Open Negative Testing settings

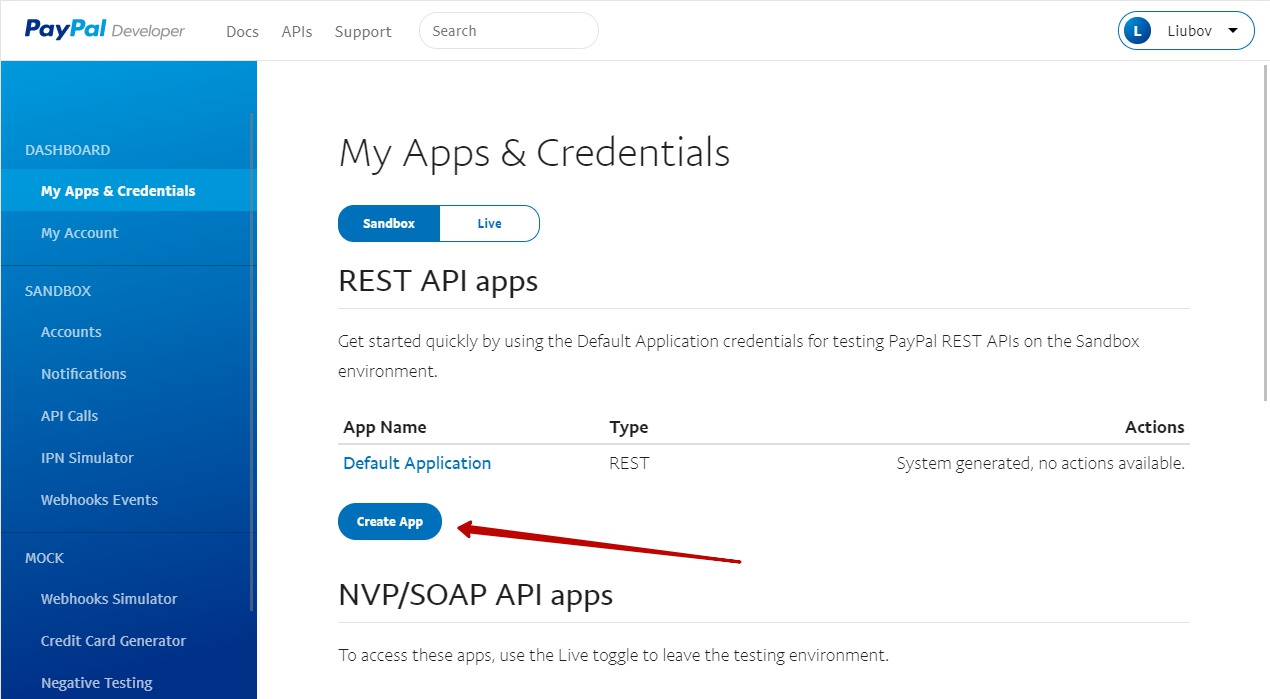click(96, 682)
